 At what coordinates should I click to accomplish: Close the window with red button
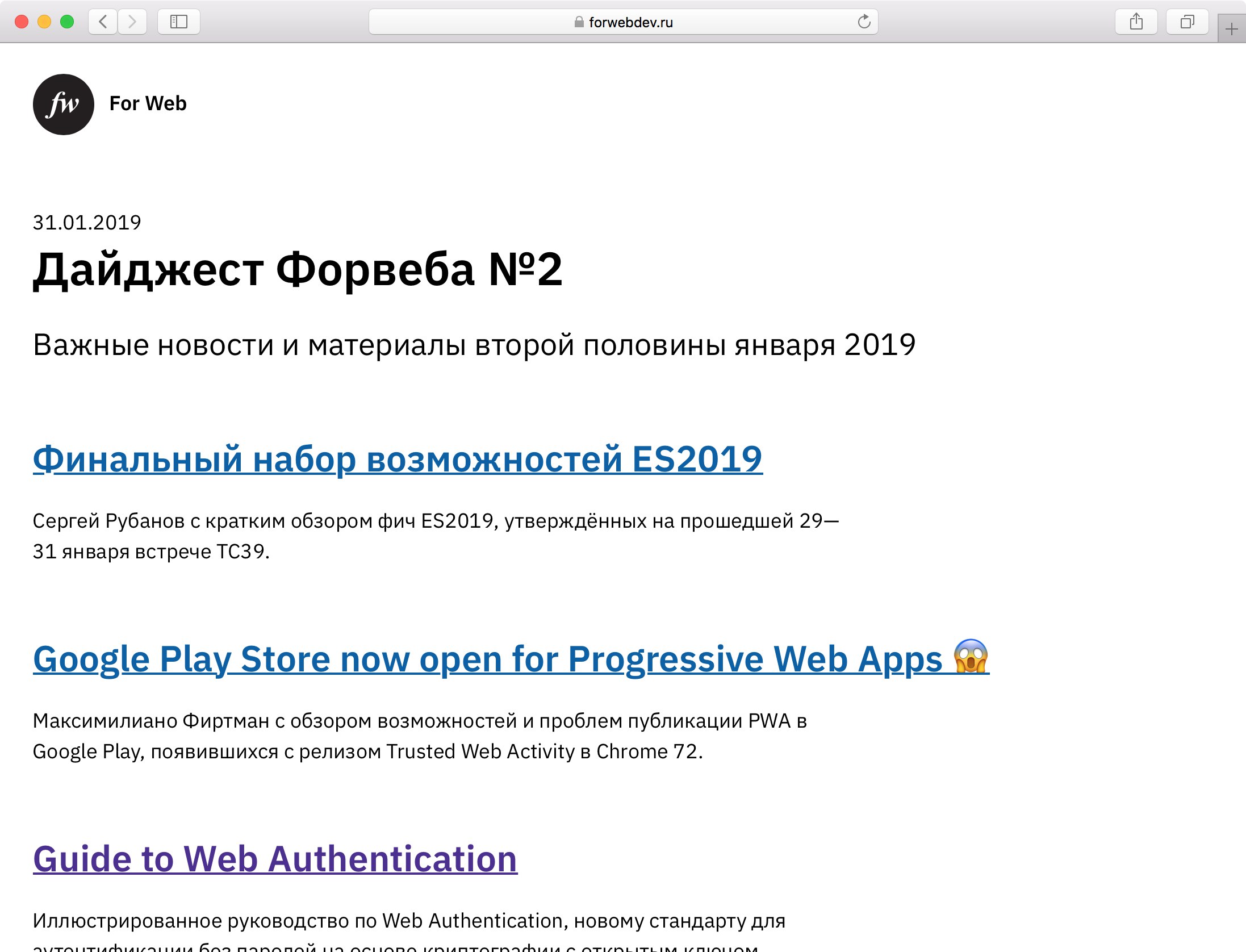22,22
